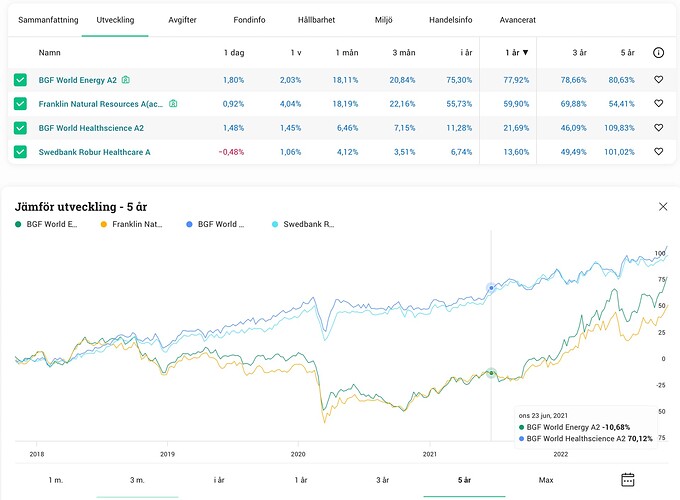Screen dimensions: 680x500
Task: Sort table by Namn column
Action: [49, 52]
